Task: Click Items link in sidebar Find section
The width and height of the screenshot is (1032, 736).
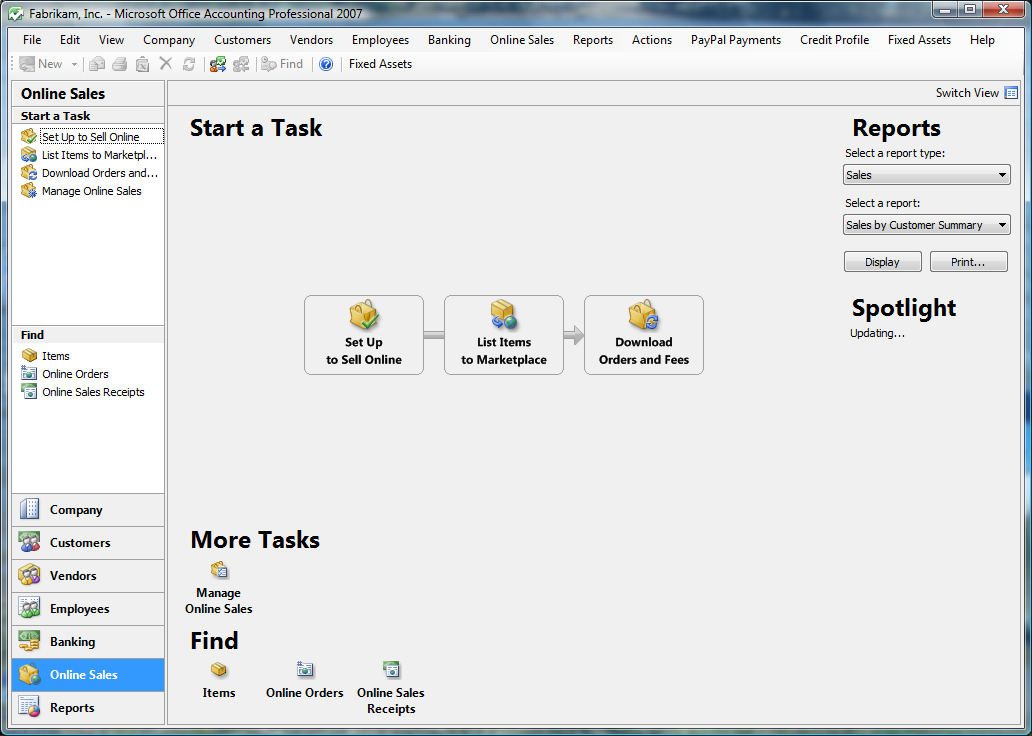Action: click(x=46, y=355)
